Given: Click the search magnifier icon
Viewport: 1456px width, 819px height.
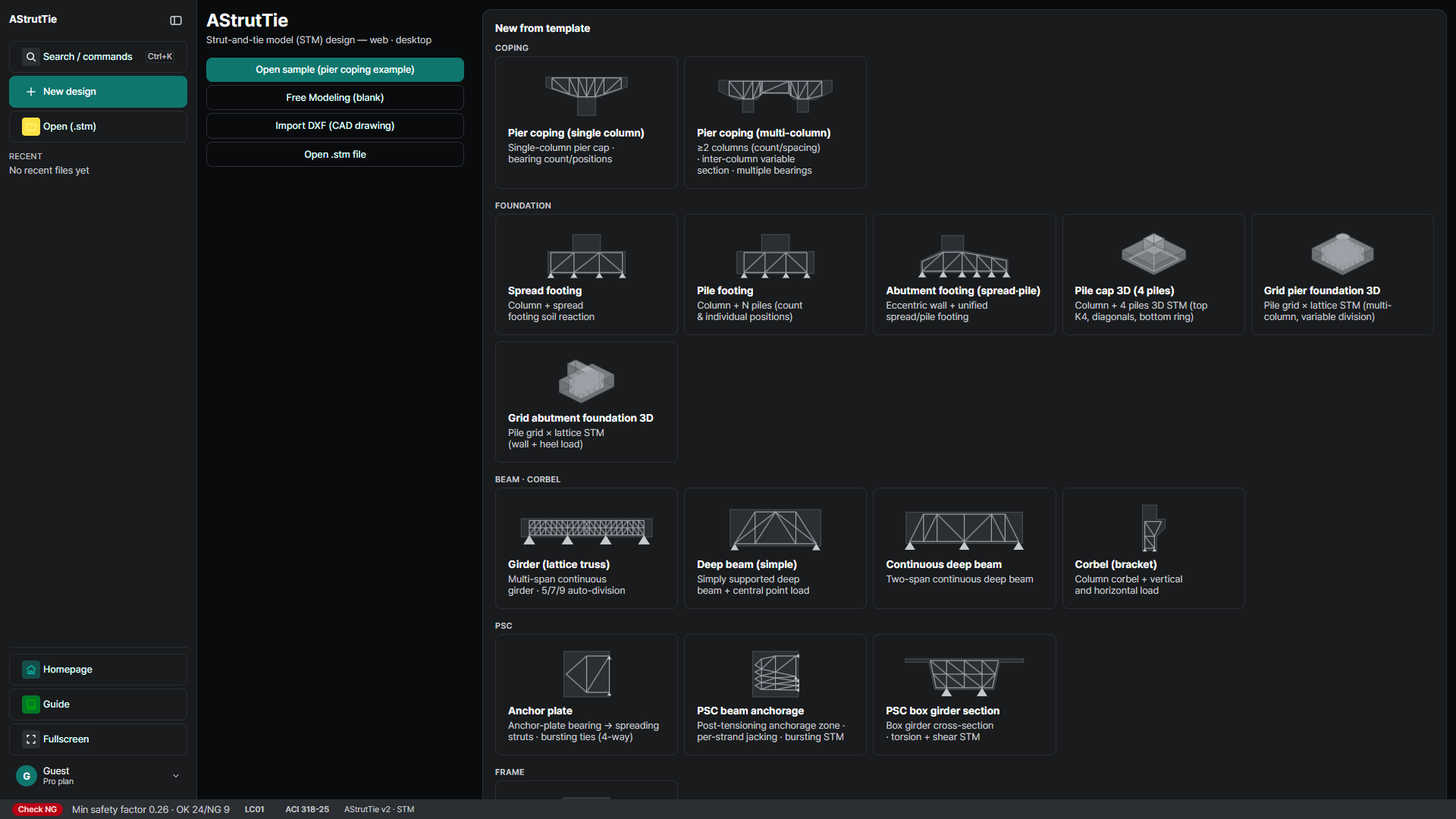Looking at the screenshot, I should coord(31,57).
